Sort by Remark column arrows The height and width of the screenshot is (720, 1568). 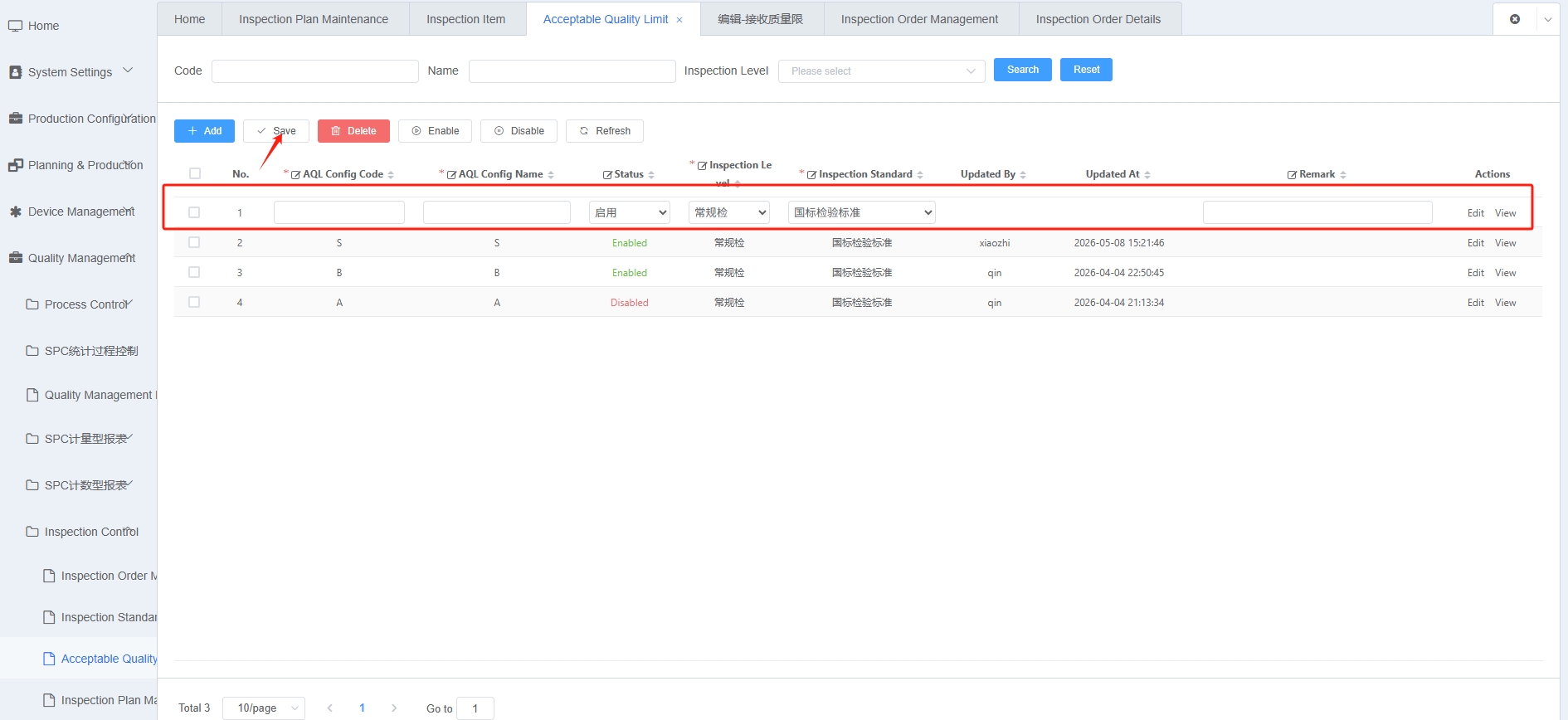coord(1343,175)
